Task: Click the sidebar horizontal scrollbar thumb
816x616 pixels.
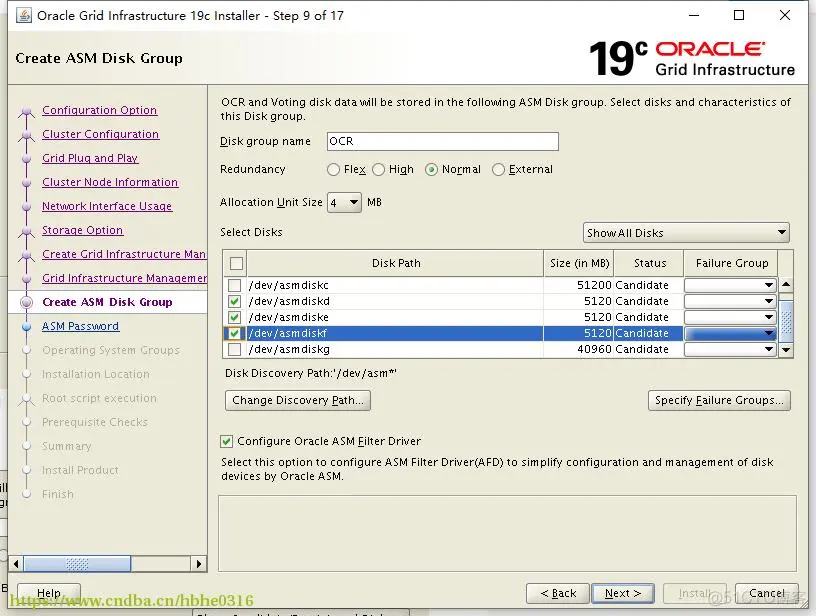Action: click(x=78, y=564)
